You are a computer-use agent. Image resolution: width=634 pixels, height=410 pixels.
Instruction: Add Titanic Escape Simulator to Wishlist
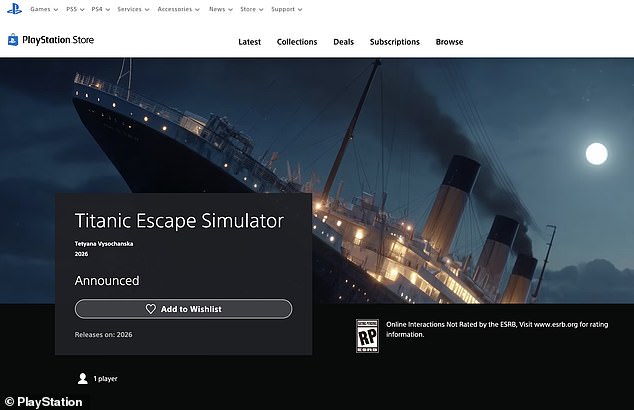click(183, 309)
